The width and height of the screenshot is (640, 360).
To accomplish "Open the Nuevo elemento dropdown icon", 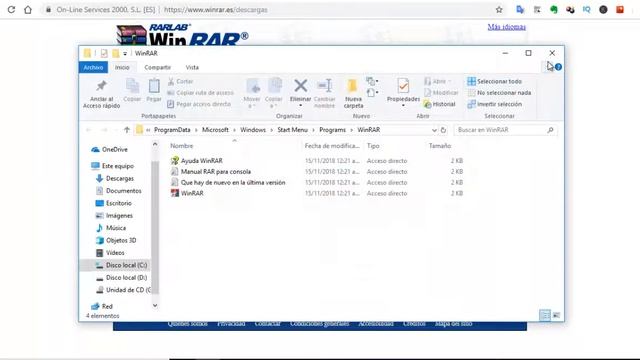I will [371, 81].
